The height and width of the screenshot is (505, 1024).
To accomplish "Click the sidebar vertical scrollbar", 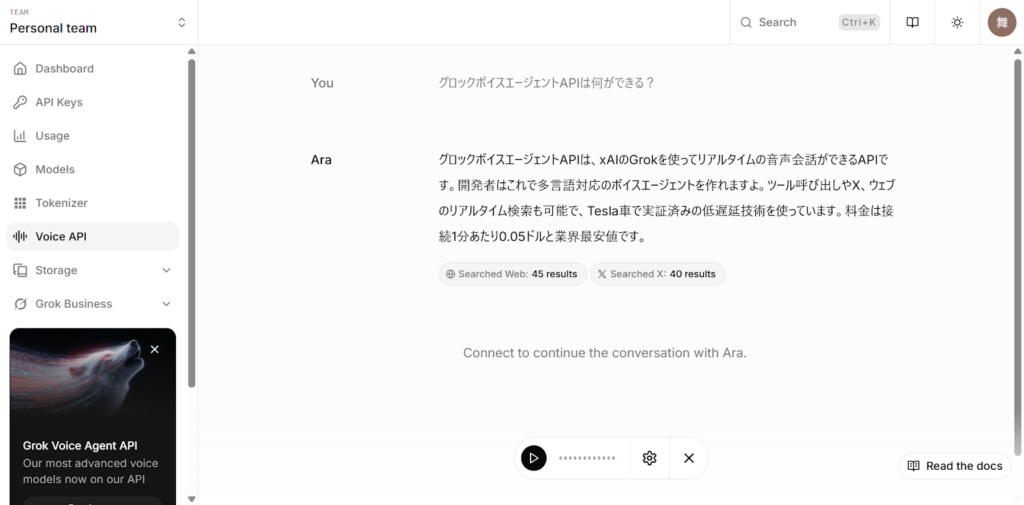I will (x=191, y=222).
